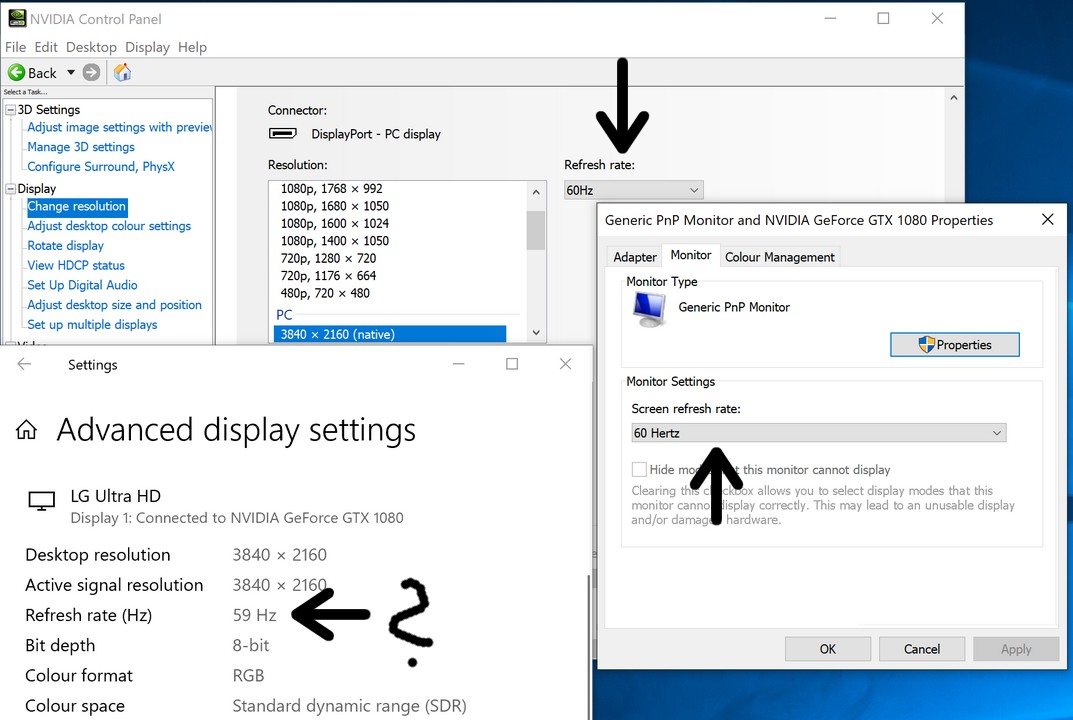Collapse the Display tree node
The width and height of the screenshot is (1073, 720).
[10, 188]
